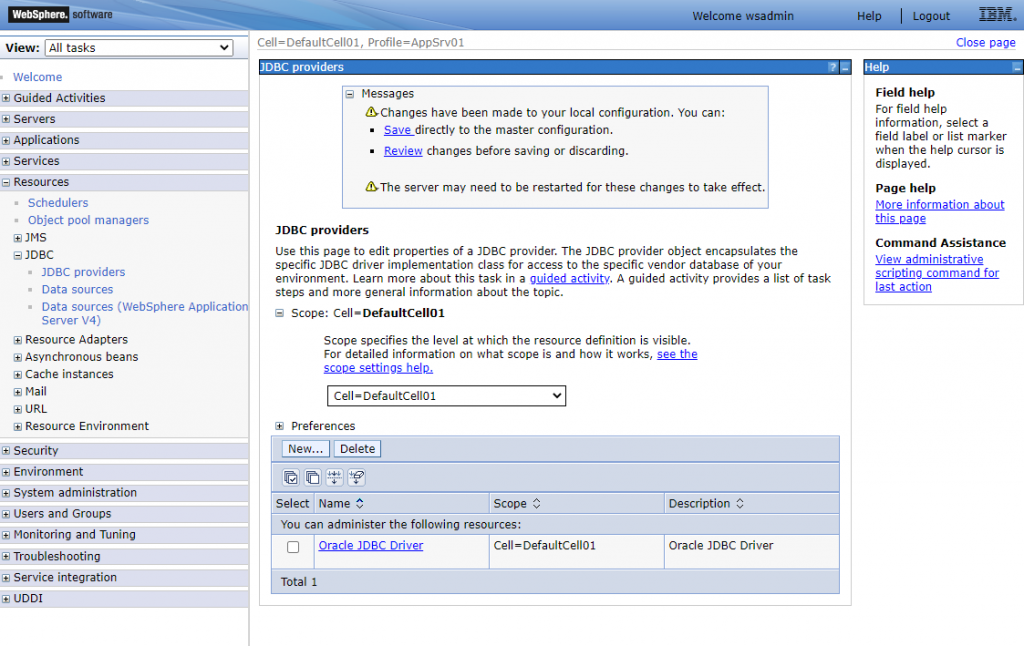Open the scope settings help link
Screen dimensions: 1024x646
pos(510,361)
